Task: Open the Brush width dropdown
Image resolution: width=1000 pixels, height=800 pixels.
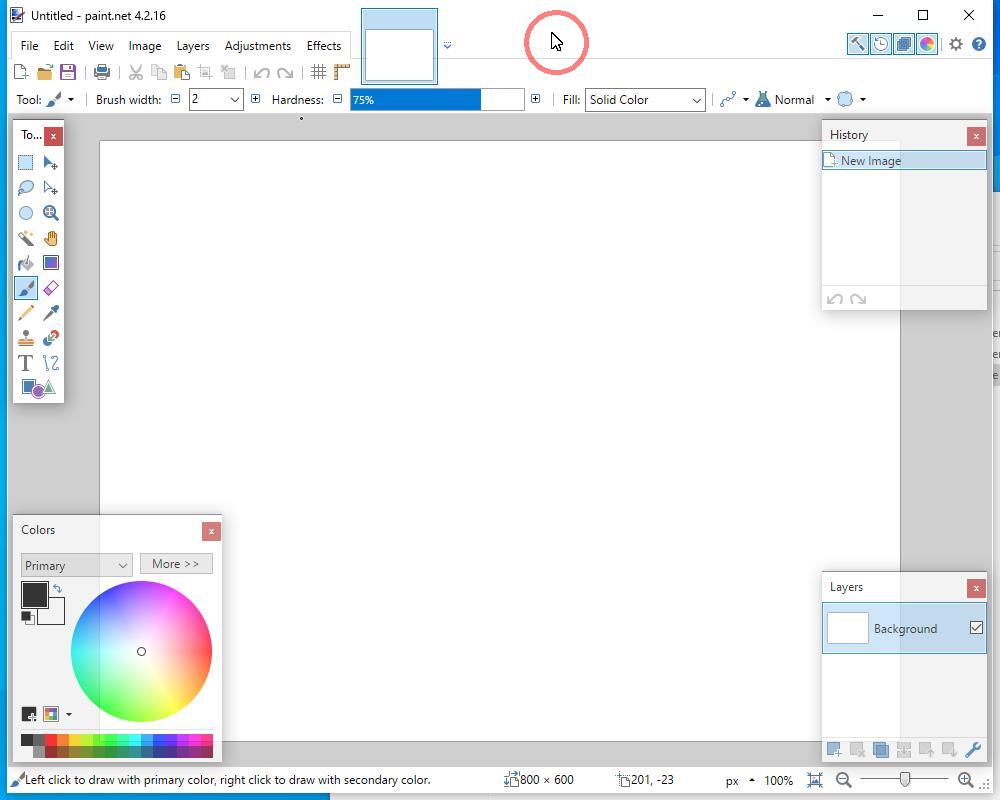Action: 235,100
